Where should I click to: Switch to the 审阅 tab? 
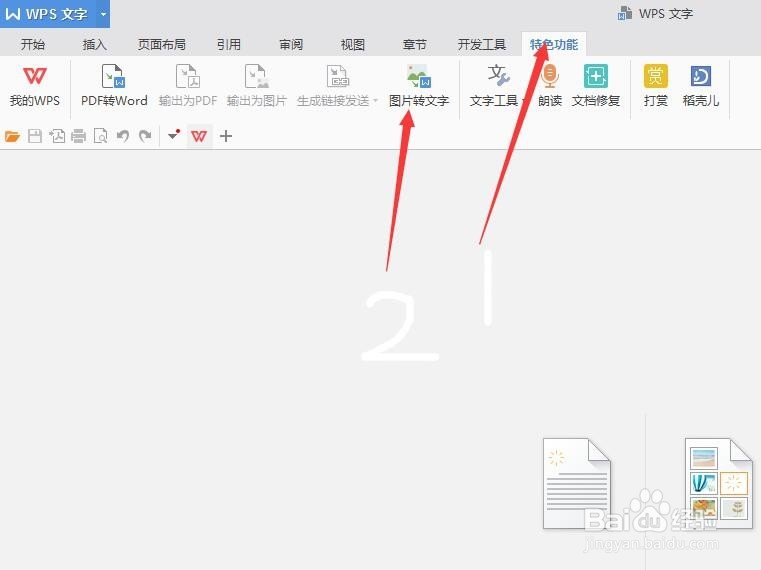click(x=291, y=45)
